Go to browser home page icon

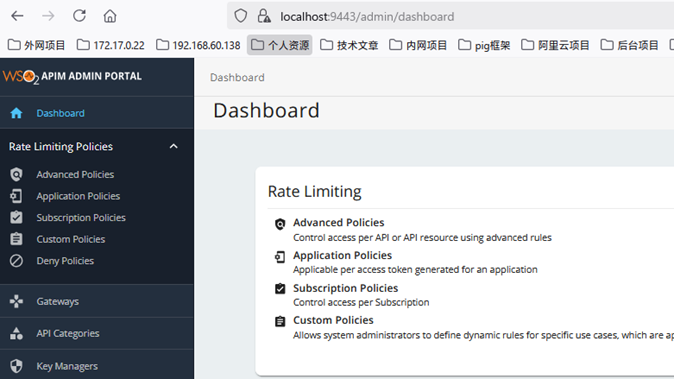(x=110, y=16)
